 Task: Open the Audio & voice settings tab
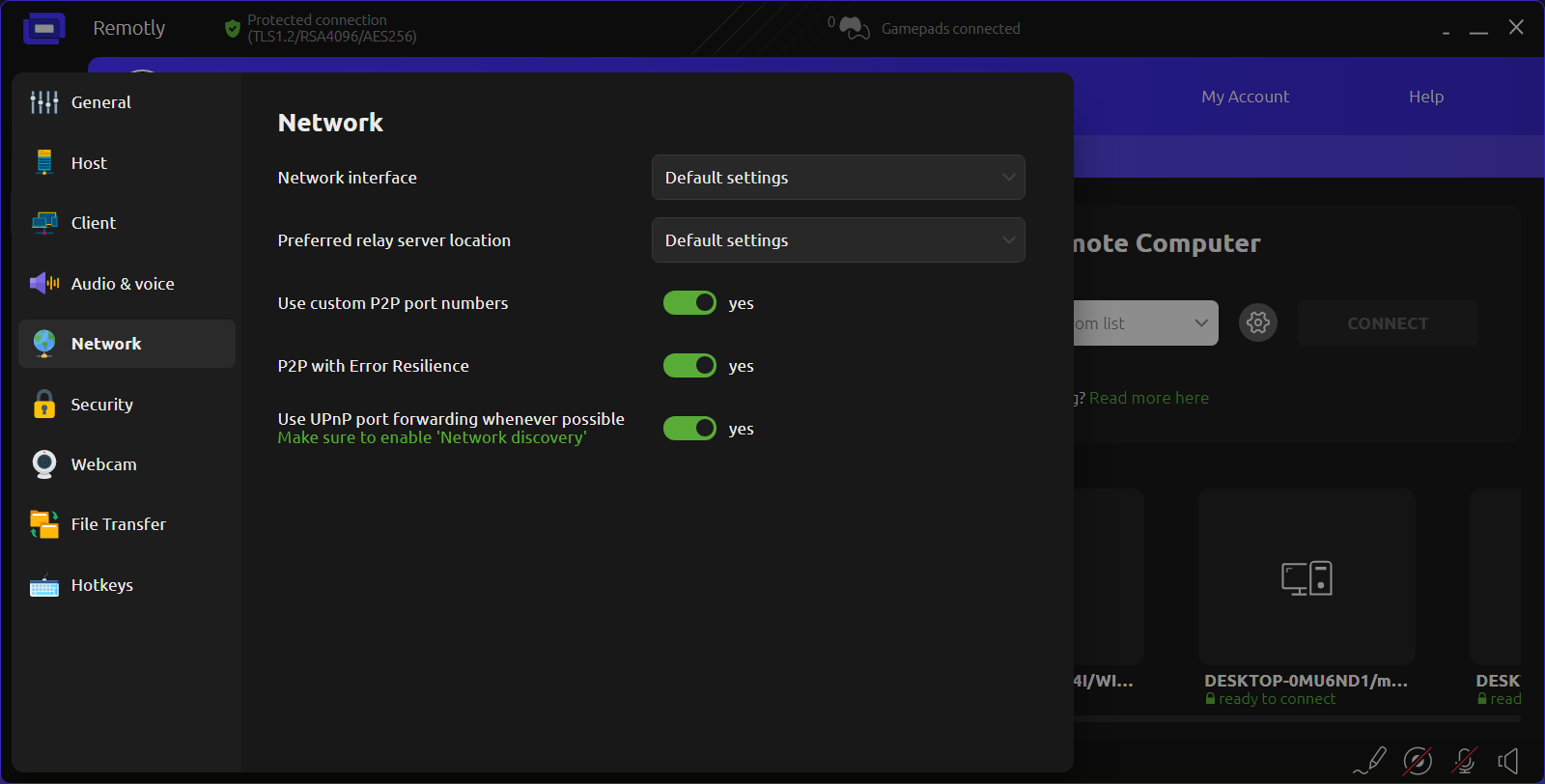[x=122, y=284]
